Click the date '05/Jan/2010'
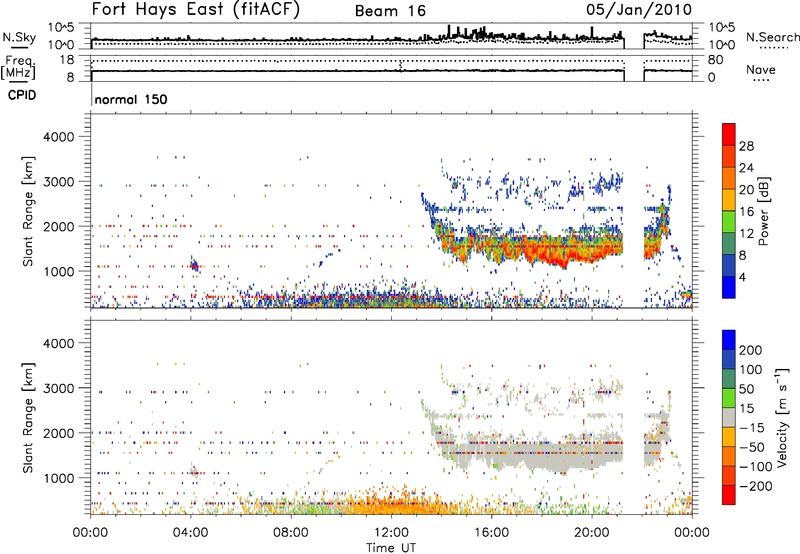This screenshot has width=800, height=554. pos(639,10)
